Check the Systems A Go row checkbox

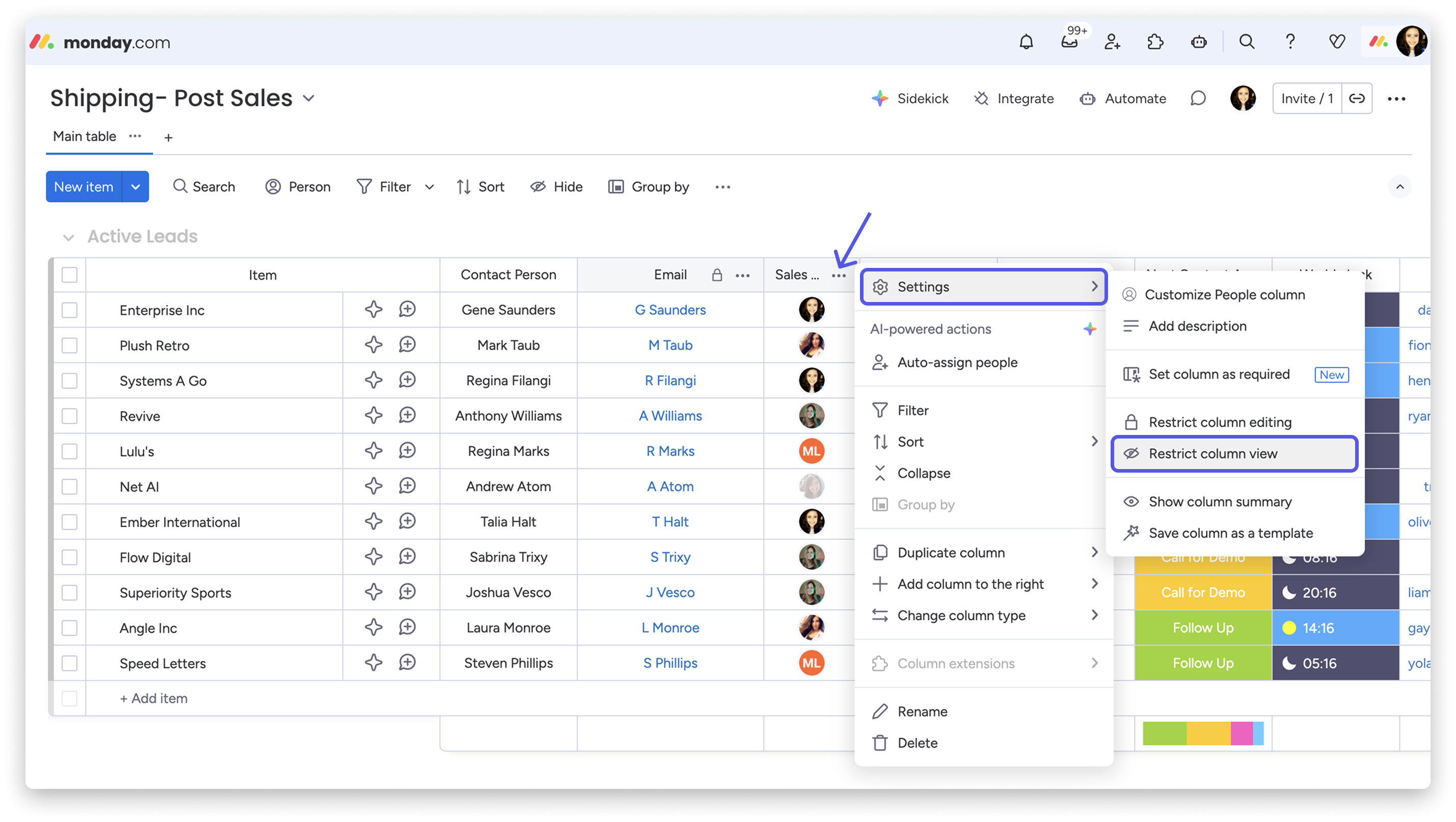point(69,381)
